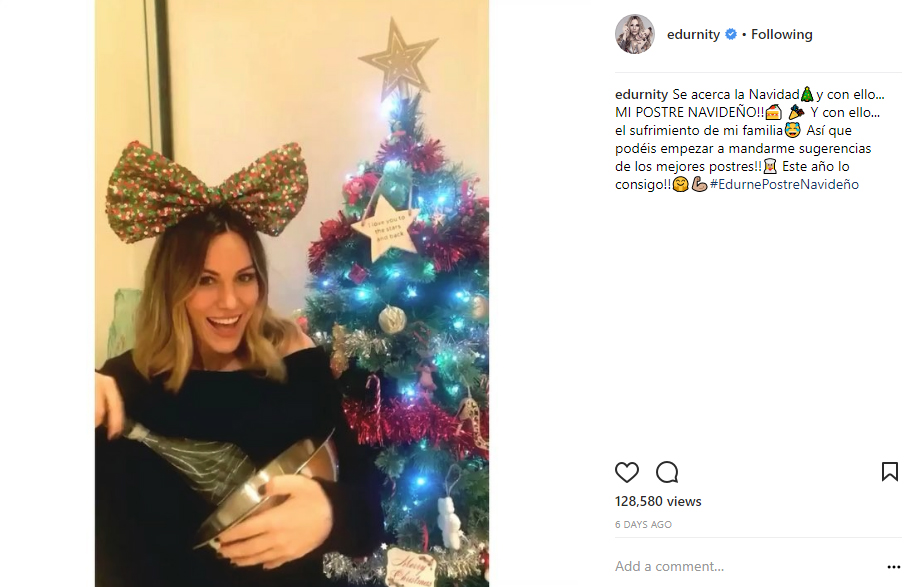Open the edurnity username in the post header
This screenshot has width=908, height=587.
[x=693, y=34]
